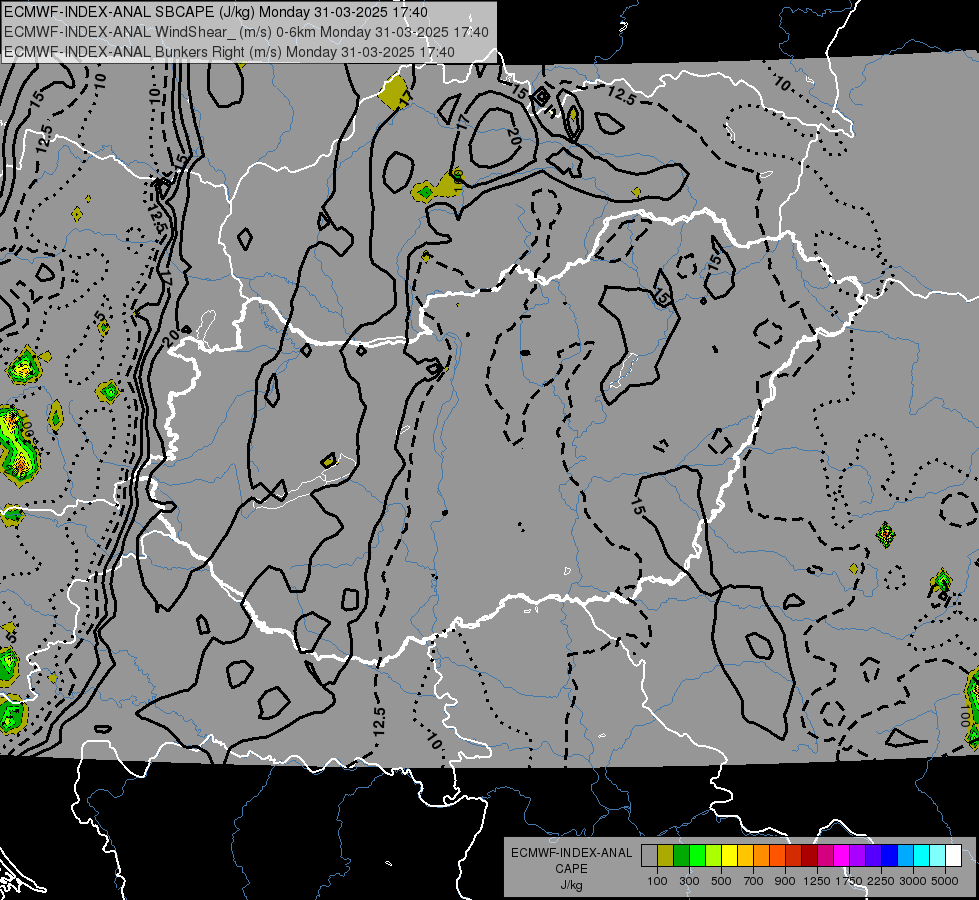
Task: Click the 3000 value on the legend scale
Action: [x=913, y=881]
